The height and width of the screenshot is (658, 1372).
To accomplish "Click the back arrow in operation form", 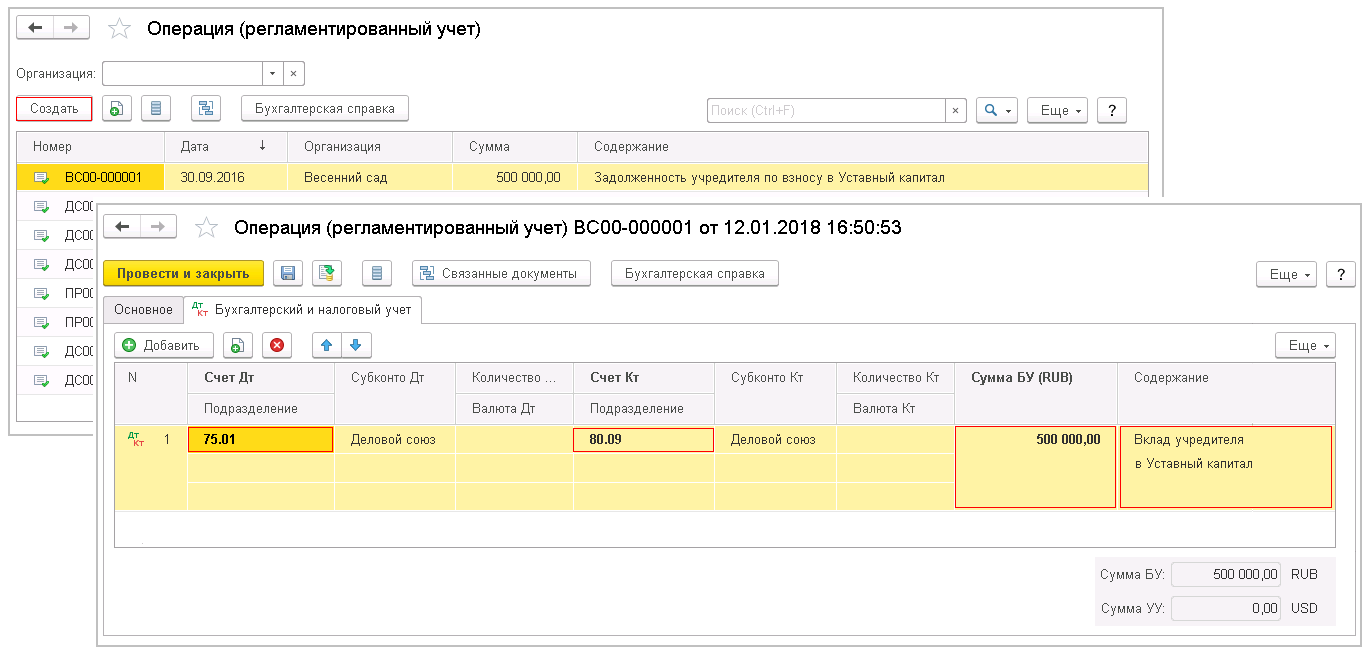I will tap(122, 227).
